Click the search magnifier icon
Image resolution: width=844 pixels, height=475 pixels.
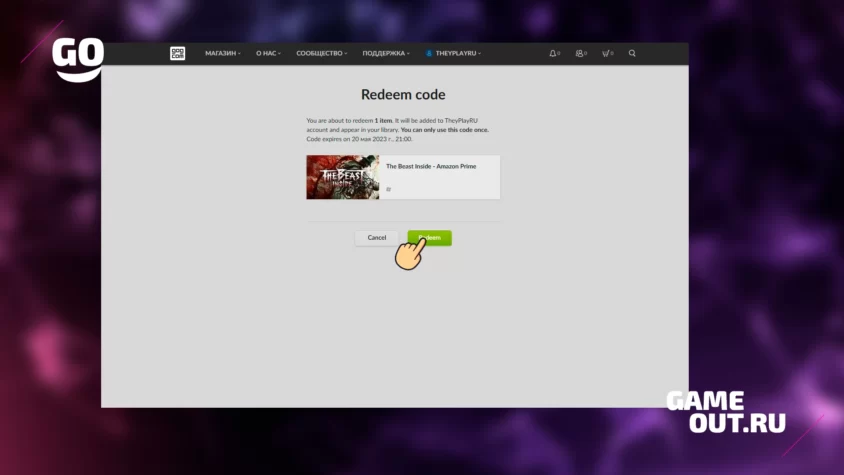click(632, 53)
